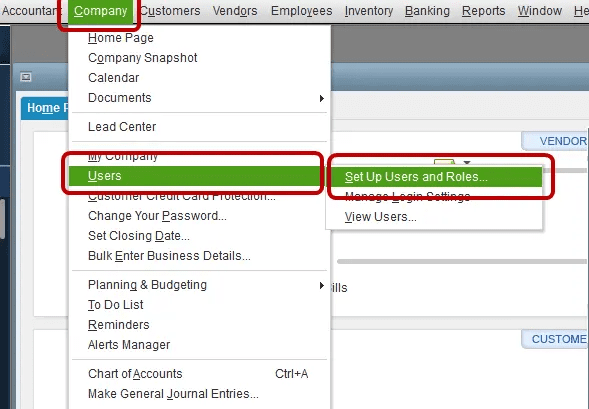This screenshot has height=409, width=589.
Task: Open the Banking menu
Action: (427, 11)
